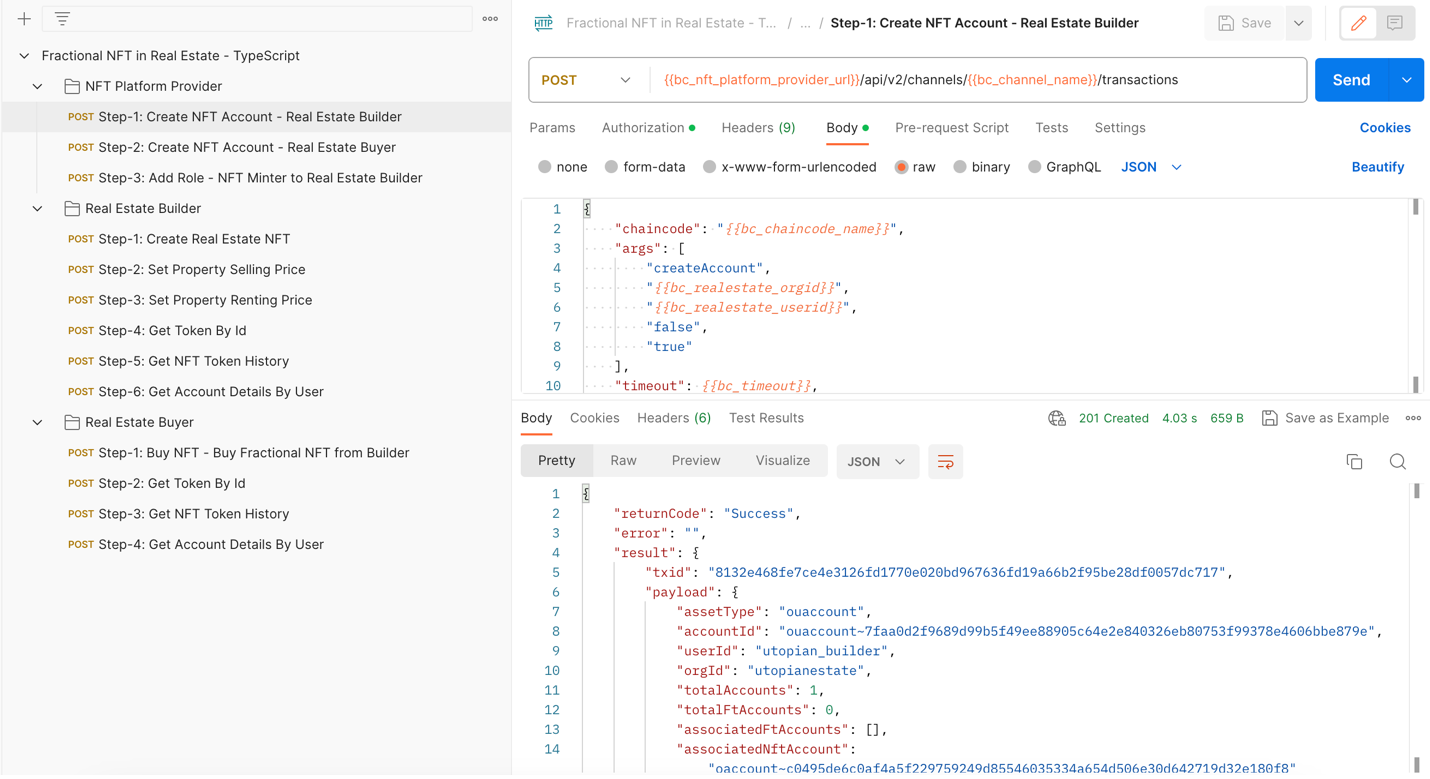Switch to the Pre-request Script tab
The height and width of the screenshot is (779, 1430).
pyautogui.click(x=951, y=128)
